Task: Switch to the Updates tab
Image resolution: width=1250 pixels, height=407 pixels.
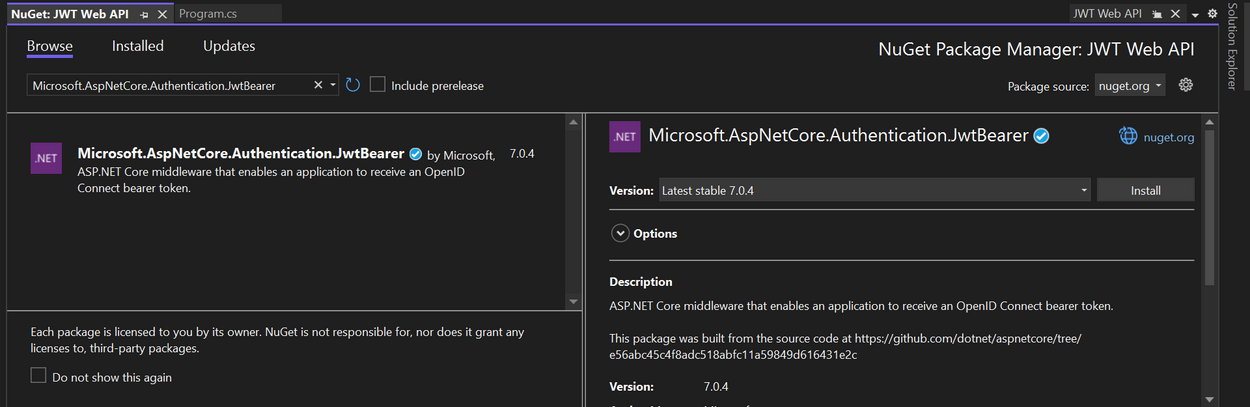Action: [229, 46]
